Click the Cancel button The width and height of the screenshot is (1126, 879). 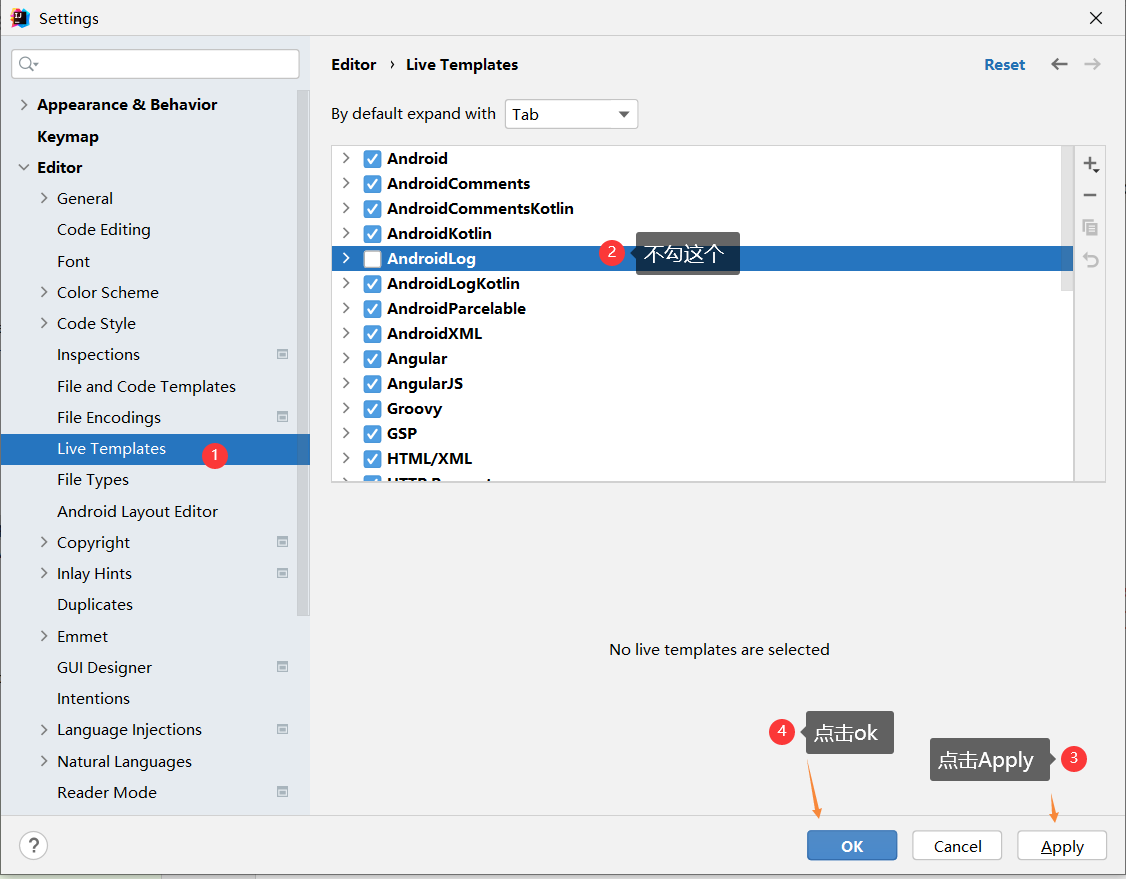pyautogui.click(x=957, y=845)
